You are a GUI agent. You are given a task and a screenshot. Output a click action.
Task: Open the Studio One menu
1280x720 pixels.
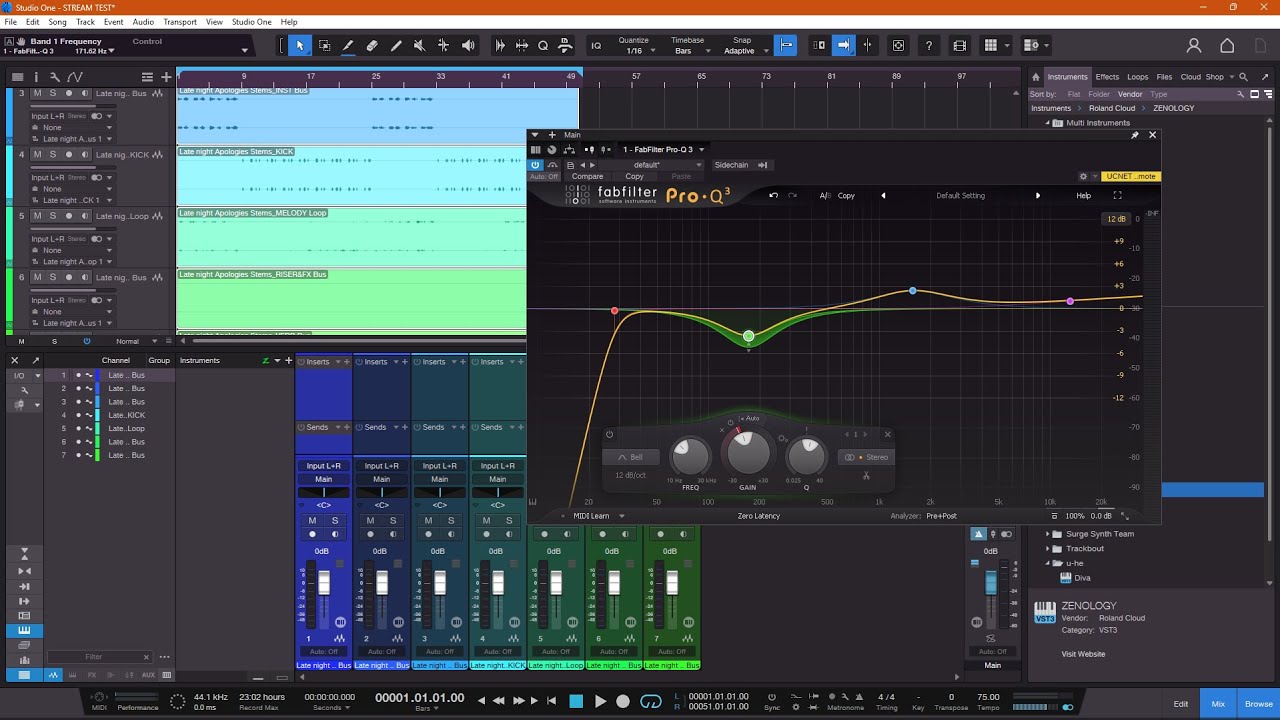click(x=251, y=22)
